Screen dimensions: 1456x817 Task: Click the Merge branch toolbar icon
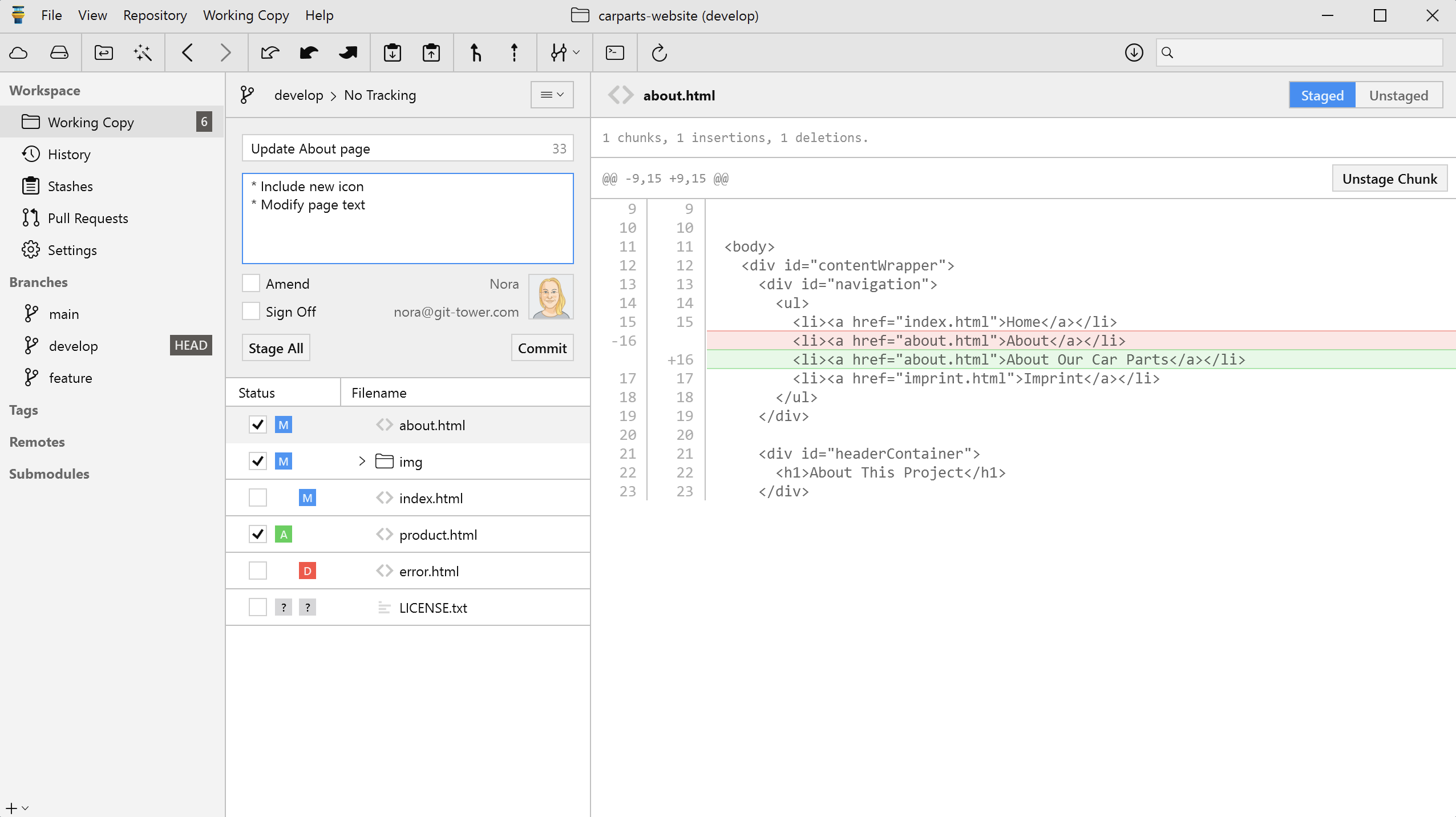(x=475, y=53)
